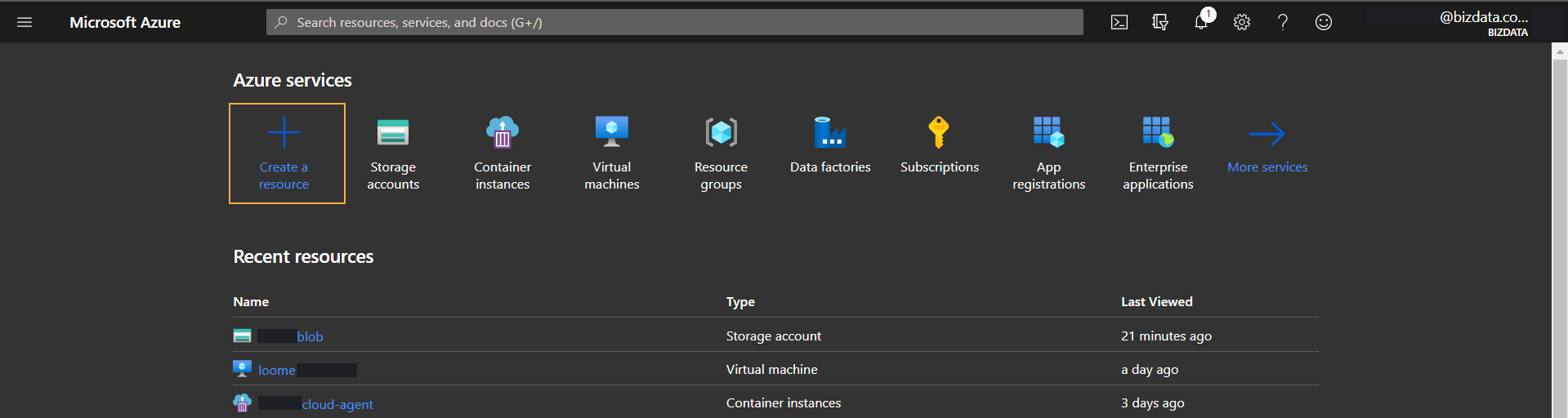This screenshot has width=1568, height=418.
Task: Click the 21 minutes ago cell
Action: (1166, 336)
